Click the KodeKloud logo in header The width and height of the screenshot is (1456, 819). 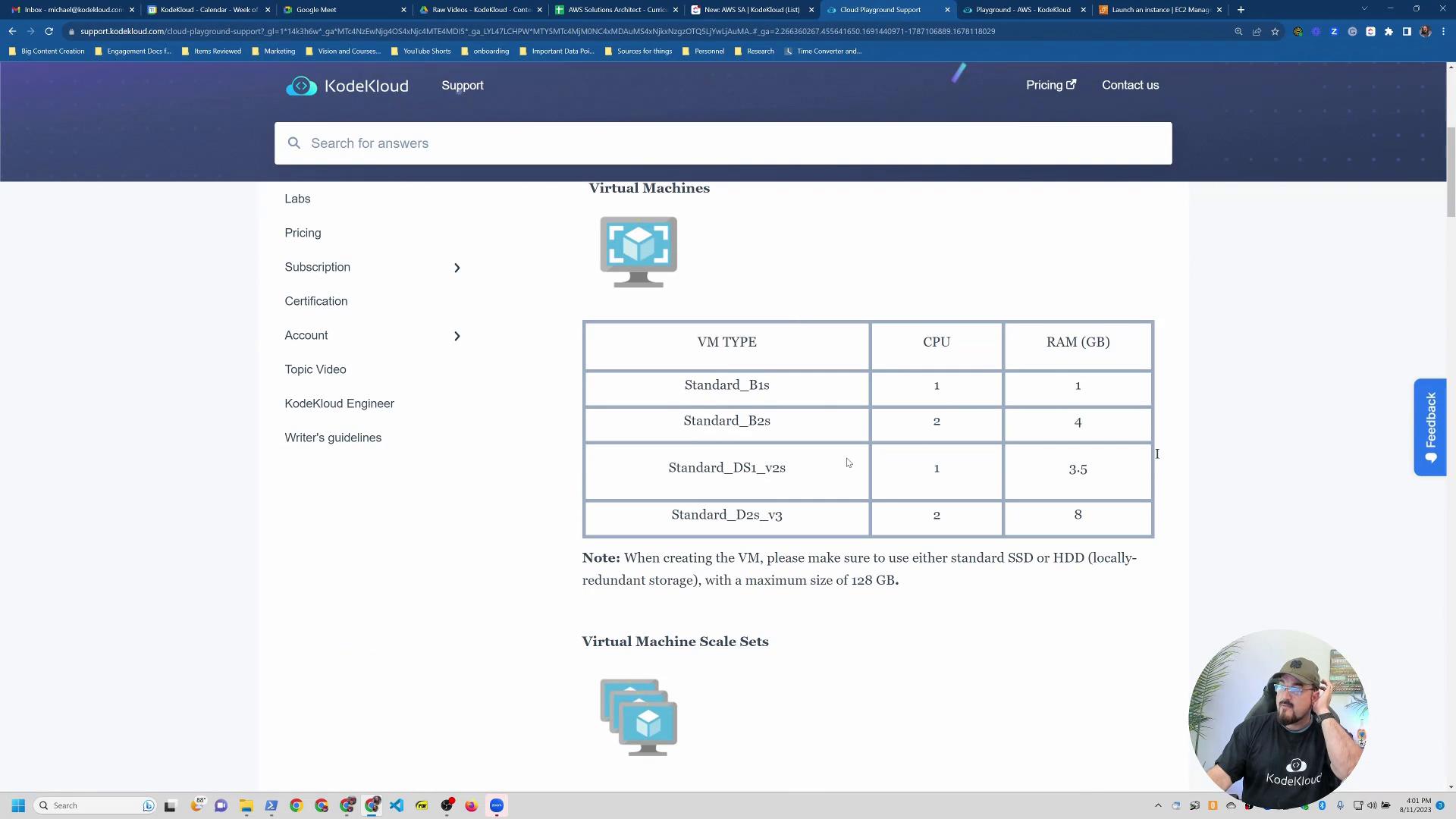[347, 86]
